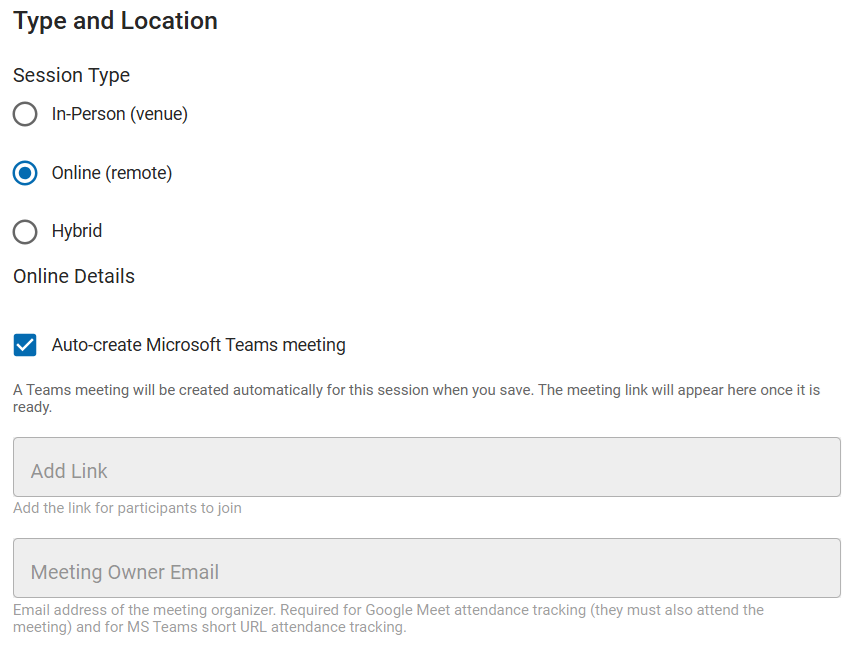Image resolution: width=849 pixels, height=647 pixels.
Task: Select the In-Person (venue) radio button
Action: [25, 114]
